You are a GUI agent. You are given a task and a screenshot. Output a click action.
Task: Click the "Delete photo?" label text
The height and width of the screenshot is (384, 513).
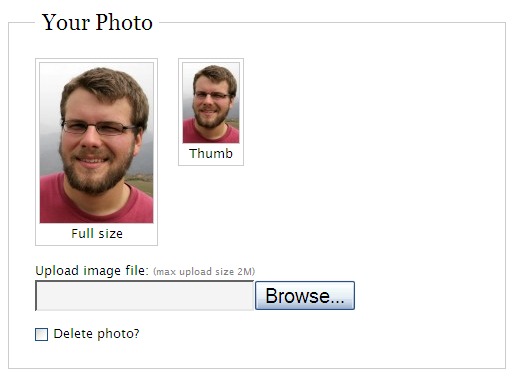96,334
